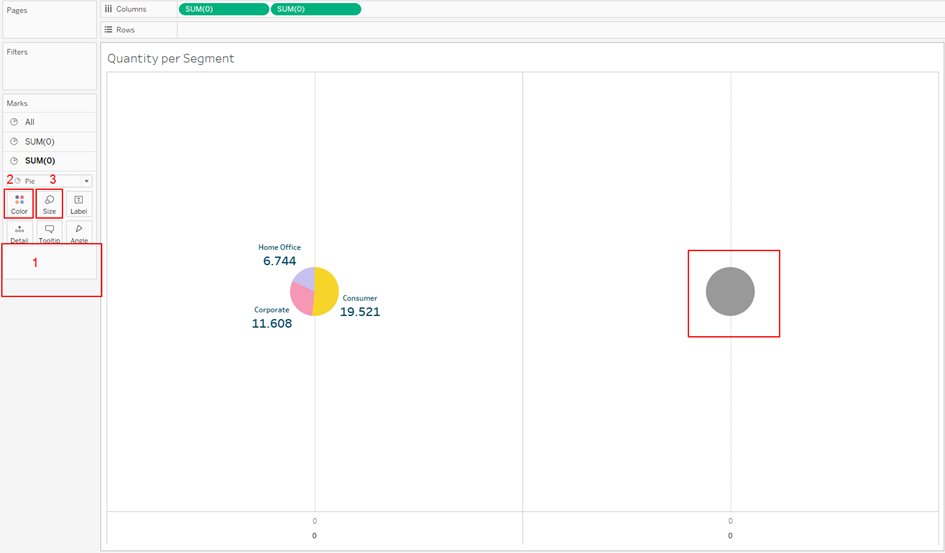Click the Rows shelf empty field
Image resolution: width=945 pixels, height=553 pixels.
560,30
